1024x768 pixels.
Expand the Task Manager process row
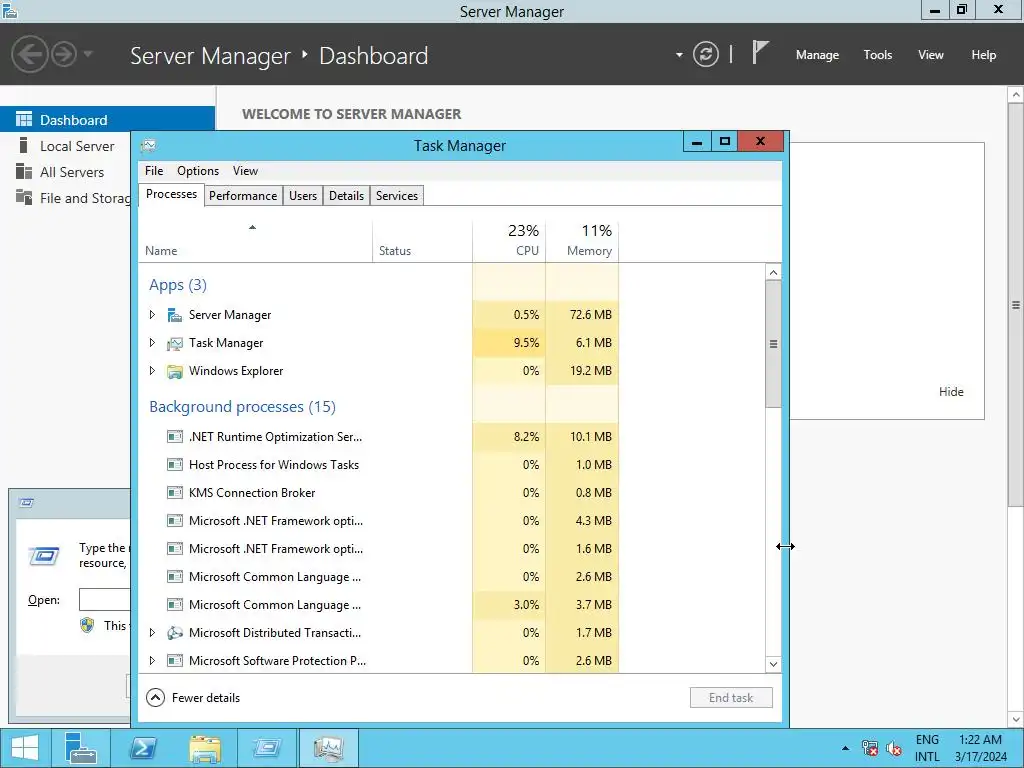click(x=152, y=343)
